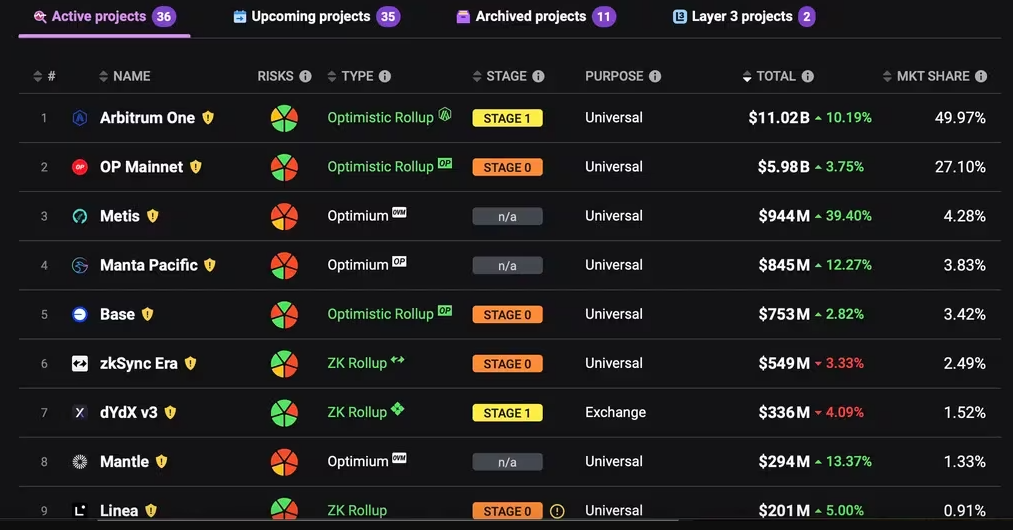Click the STAGE 1 badge for Arbitrum One
This screenshot has width=1013, height=530.
click(507, 118)
